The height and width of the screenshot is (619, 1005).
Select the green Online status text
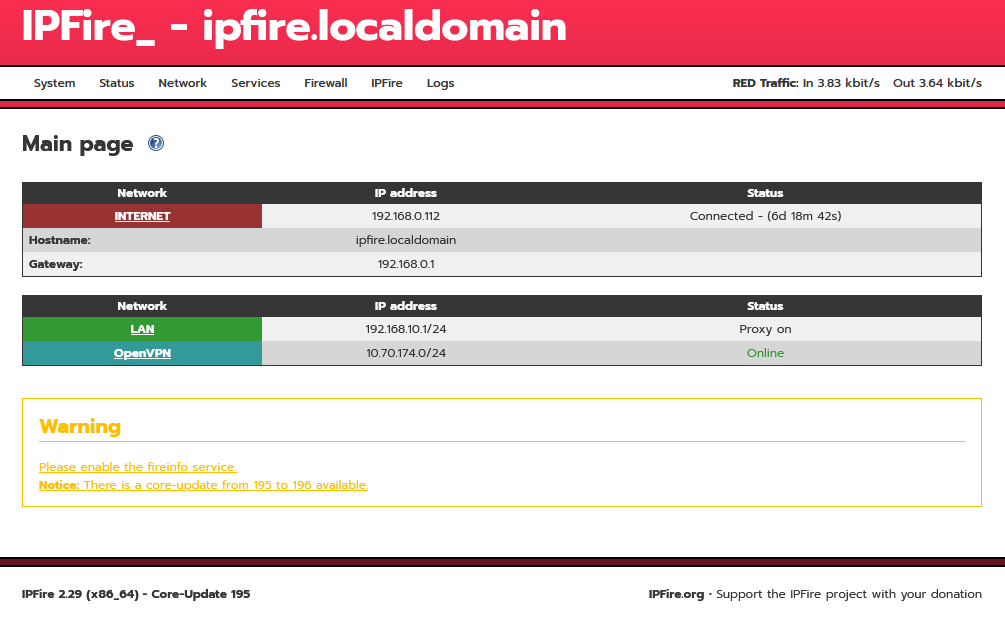click(765, 353)
